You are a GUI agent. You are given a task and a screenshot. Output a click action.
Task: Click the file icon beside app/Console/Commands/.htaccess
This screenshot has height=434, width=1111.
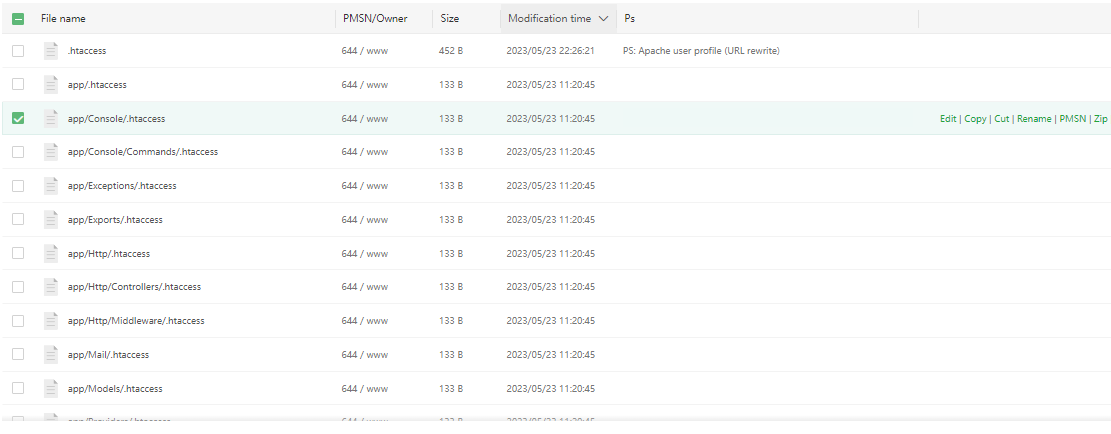52,152
